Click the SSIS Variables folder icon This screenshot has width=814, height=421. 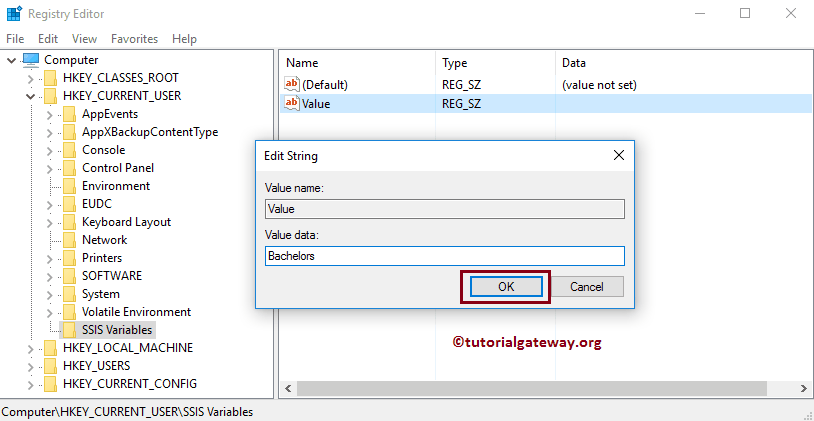click(69, 330)
